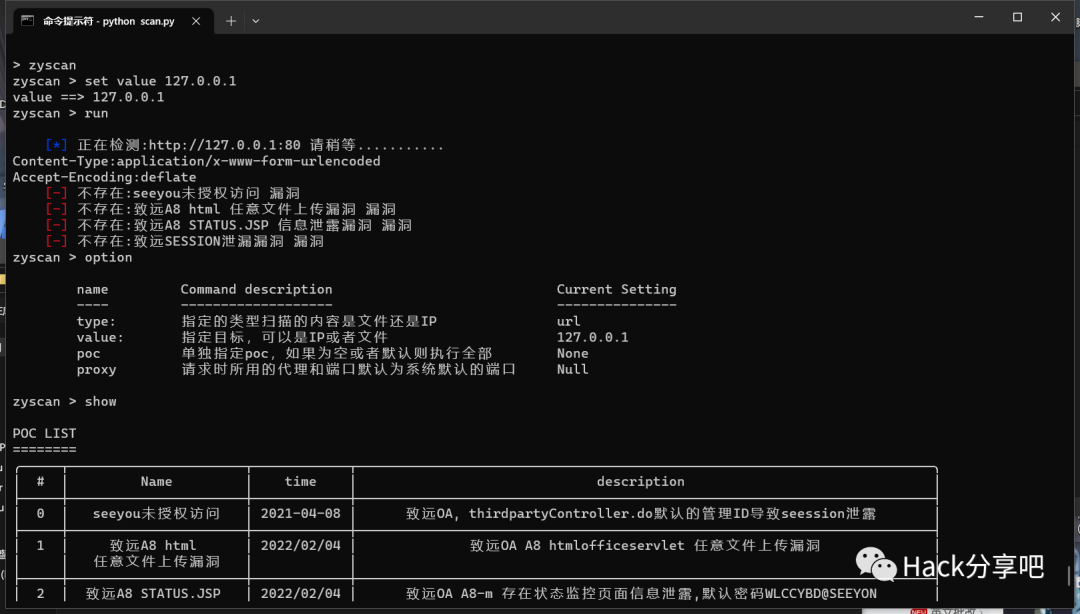Open a new terminal tab

[x=231, y=21]
